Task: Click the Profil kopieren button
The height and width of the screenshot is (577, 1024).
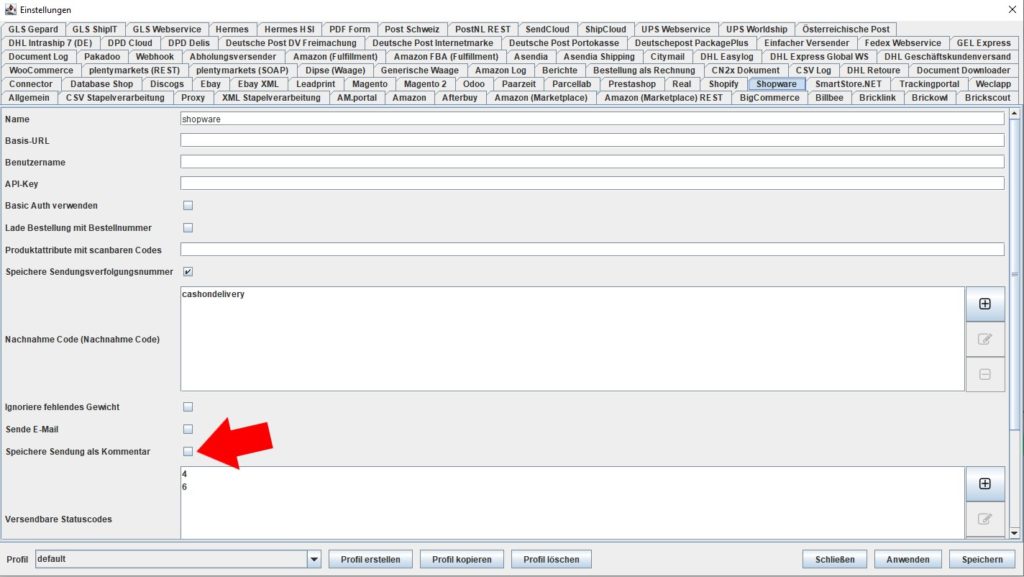Action: 462,559
